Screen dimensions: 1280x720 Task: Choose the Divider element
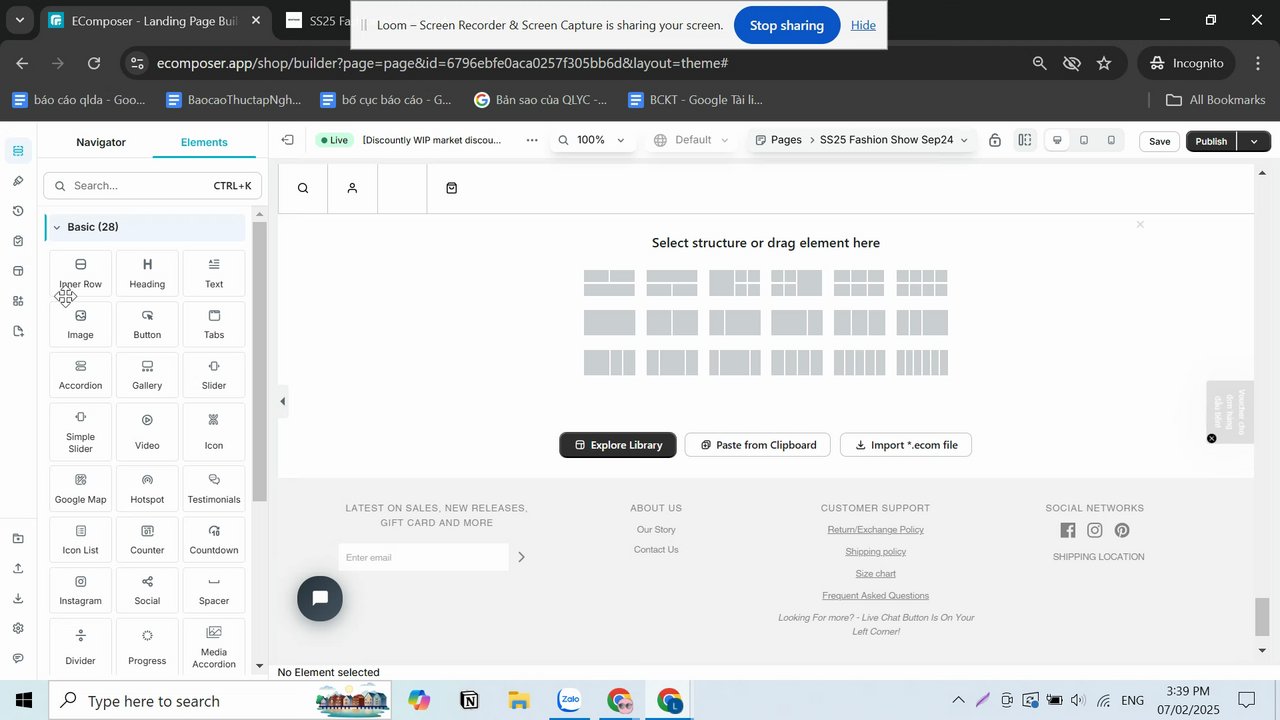click(80, 647)
